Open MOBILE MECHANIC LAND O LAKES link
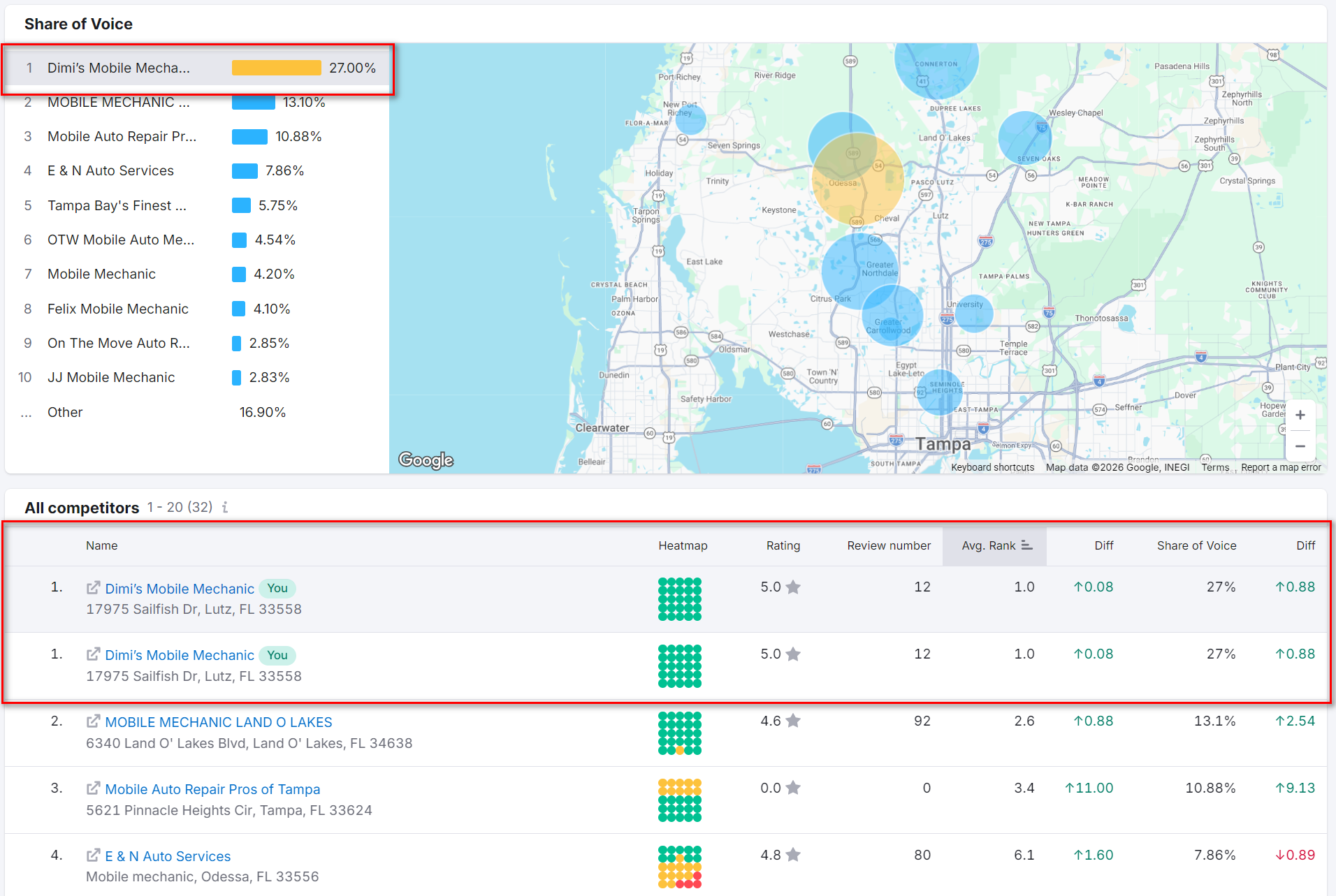Viewport: 1336px width, 896px height. tap(218, 722)
